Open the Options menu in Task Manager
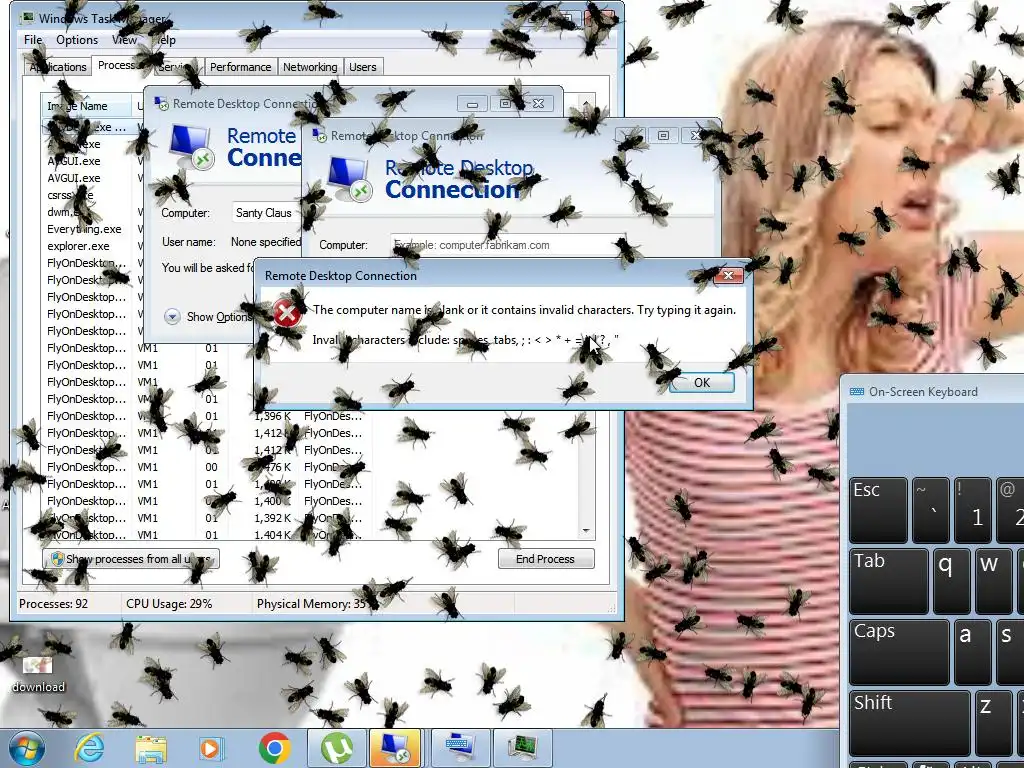This screenshot has width=1024, height=768. (x=77, y=40)
